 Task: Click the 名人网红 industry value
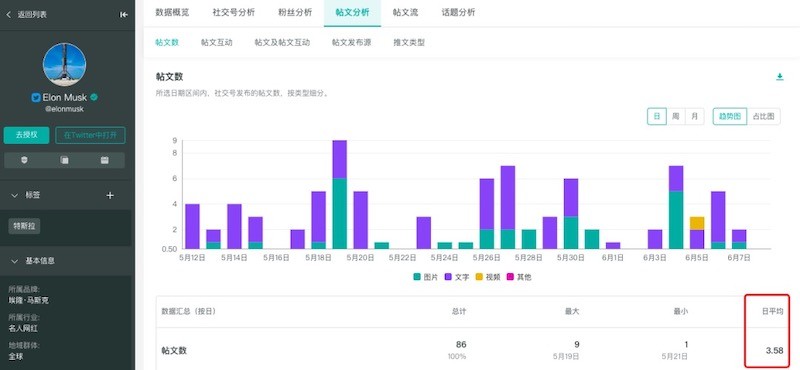(x=23, y=328)
